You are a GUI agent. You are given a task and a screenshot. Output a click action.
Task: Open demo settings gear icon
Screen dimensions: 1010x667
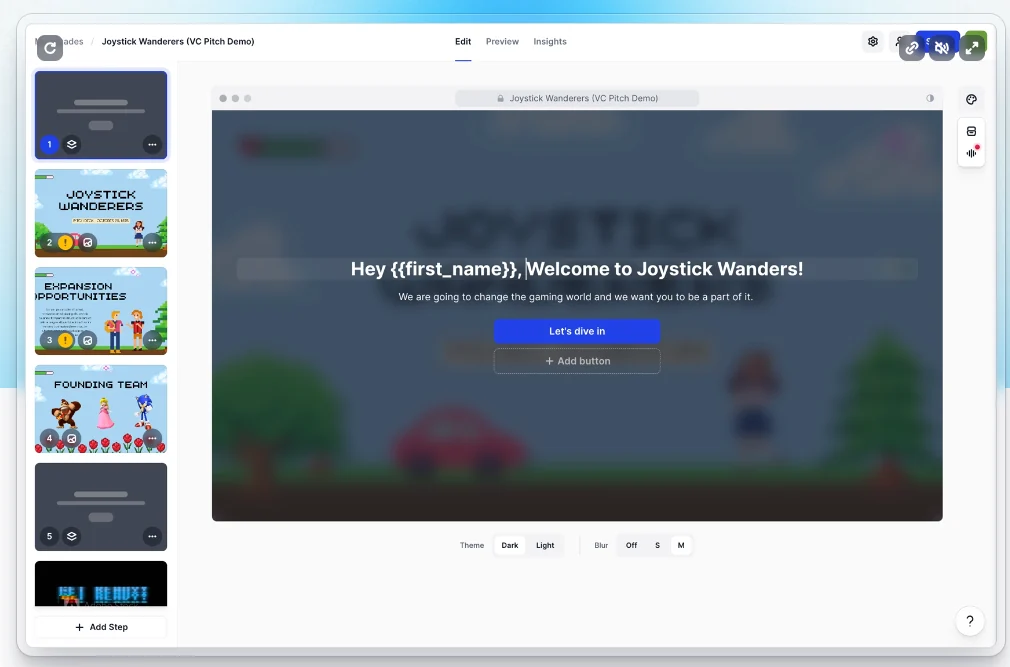tap(873, 41)
